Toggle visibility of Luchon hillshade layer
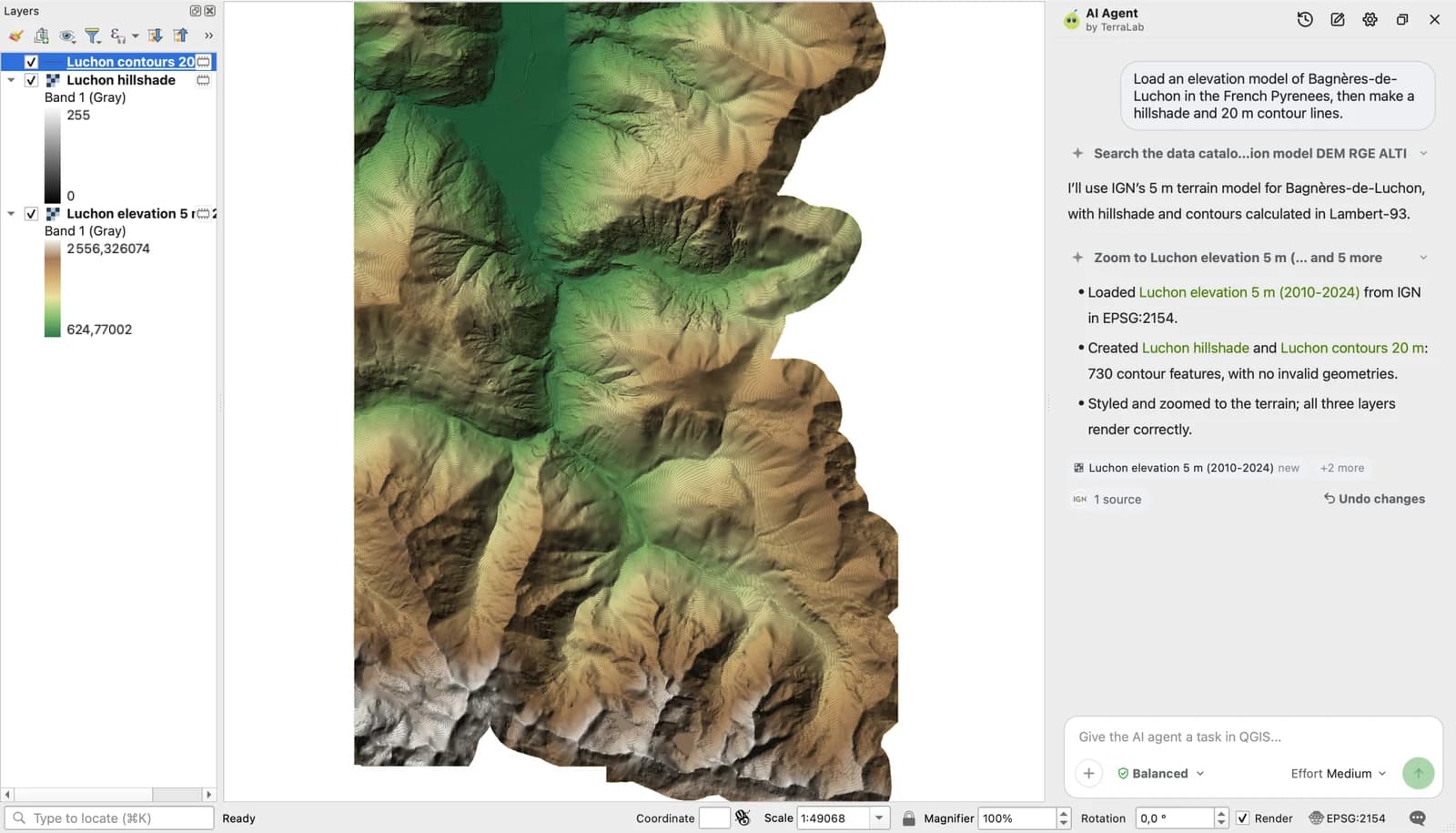 pos(31,80)
